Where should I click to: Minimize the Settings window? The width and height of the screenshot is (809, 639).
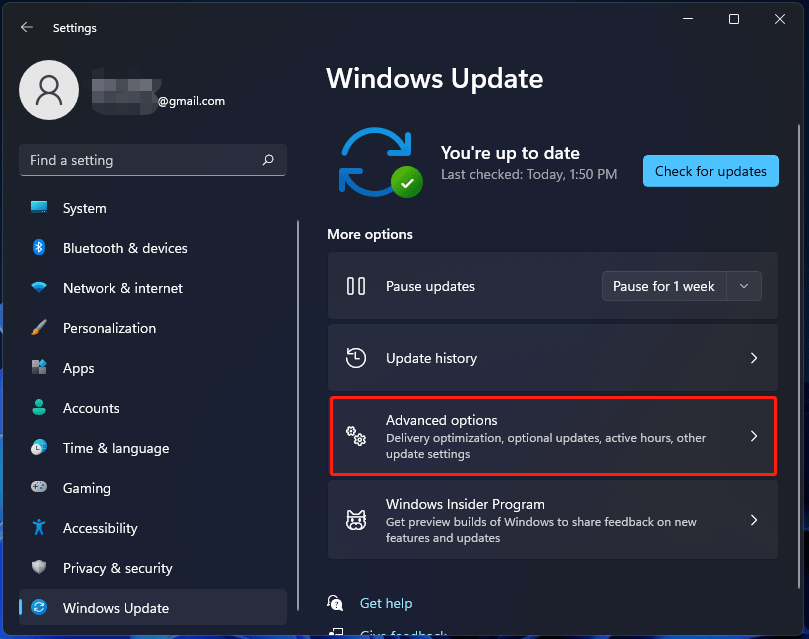click(688, 19)
